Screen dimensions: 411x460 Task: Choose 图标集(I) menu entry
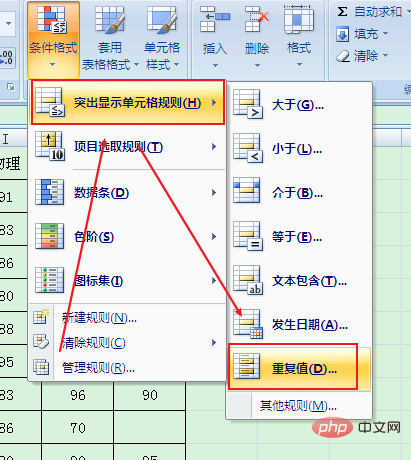(128, 280)
